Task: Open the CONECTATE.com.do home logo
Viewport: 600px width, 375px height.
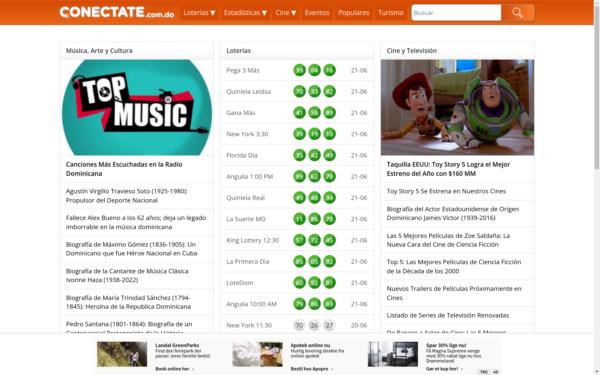Action: click(x=117, y=13)
